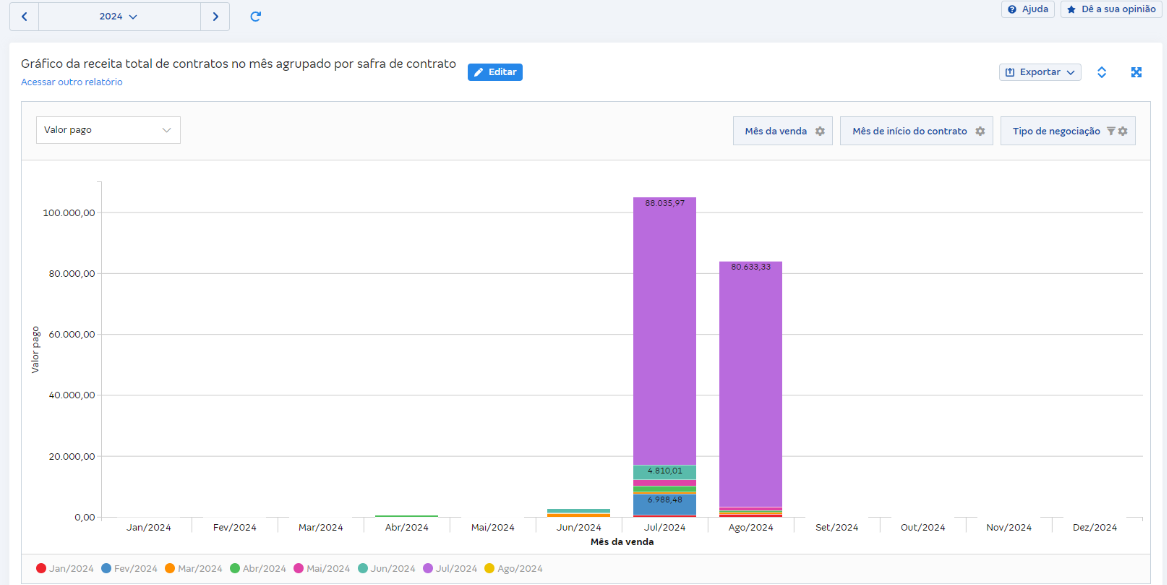
Task: Open gear settings for Mês de início do contrato
Action: [x=980, y=131]
